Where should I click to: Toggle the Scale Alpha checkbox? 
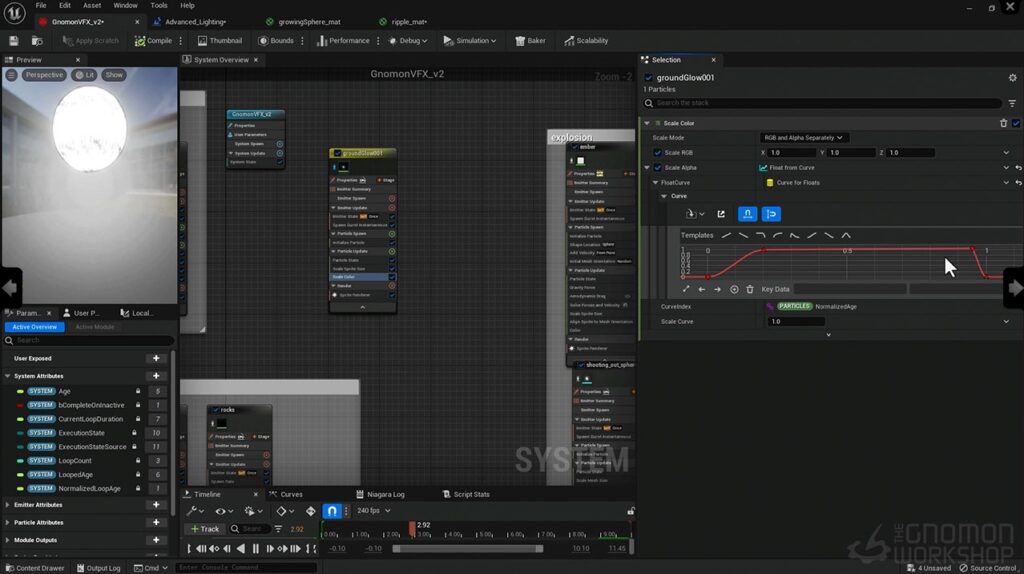658,168
